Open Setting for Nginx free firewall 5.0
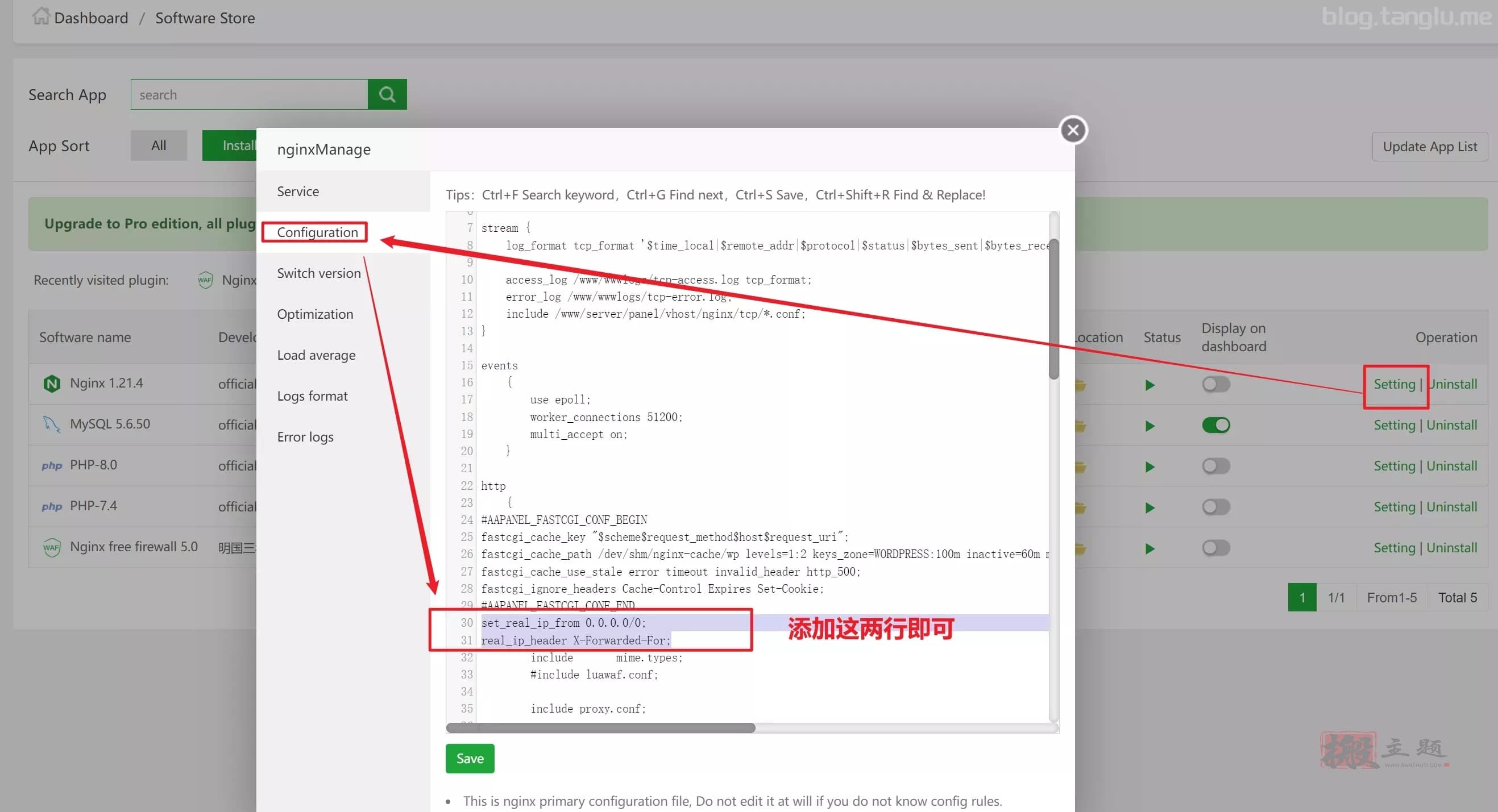The image size is (1498, 812). [1394, 548]
